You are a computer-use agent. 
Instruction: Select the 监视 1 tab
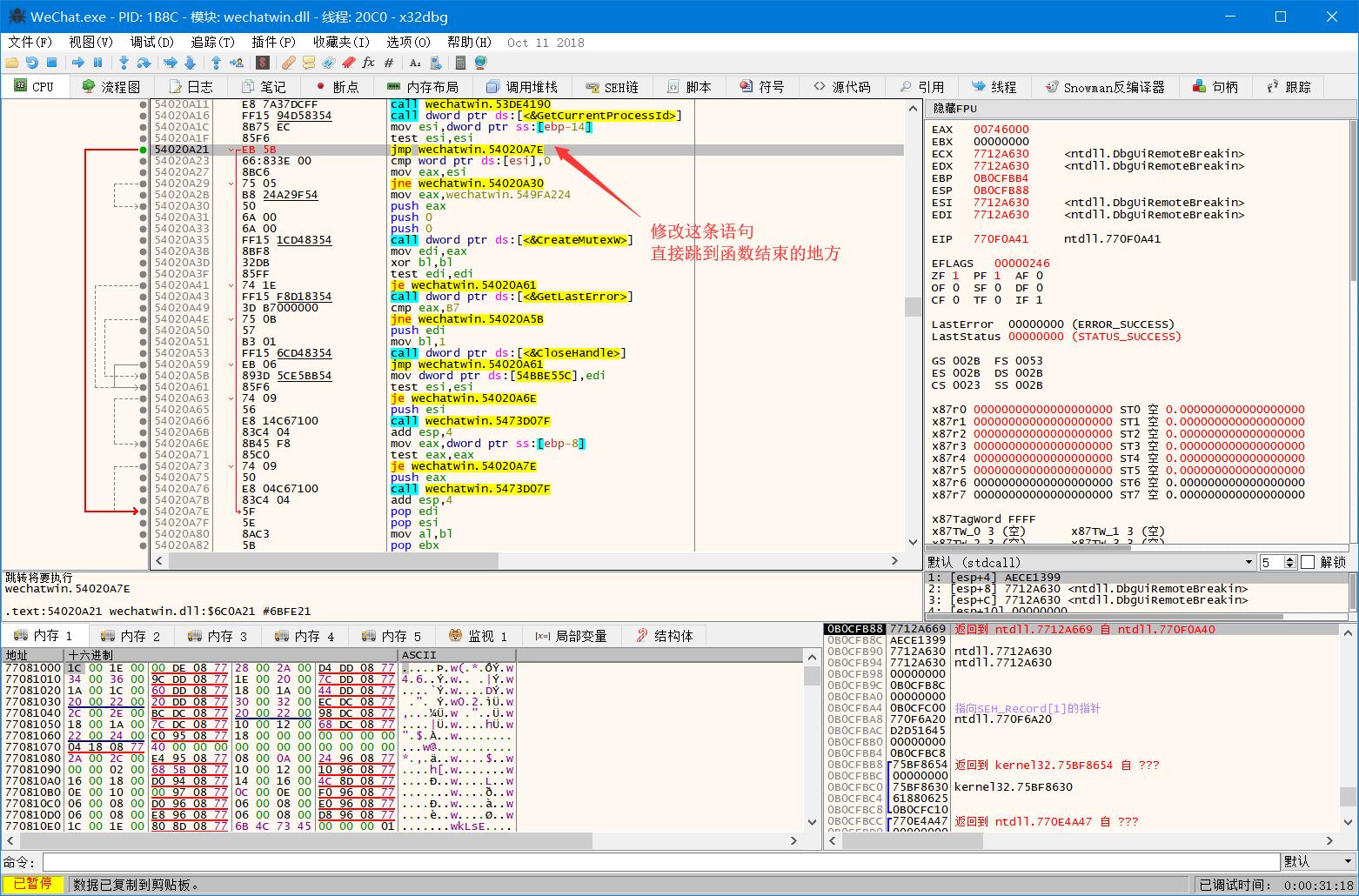pyautogui.click(x=479, y=636)
